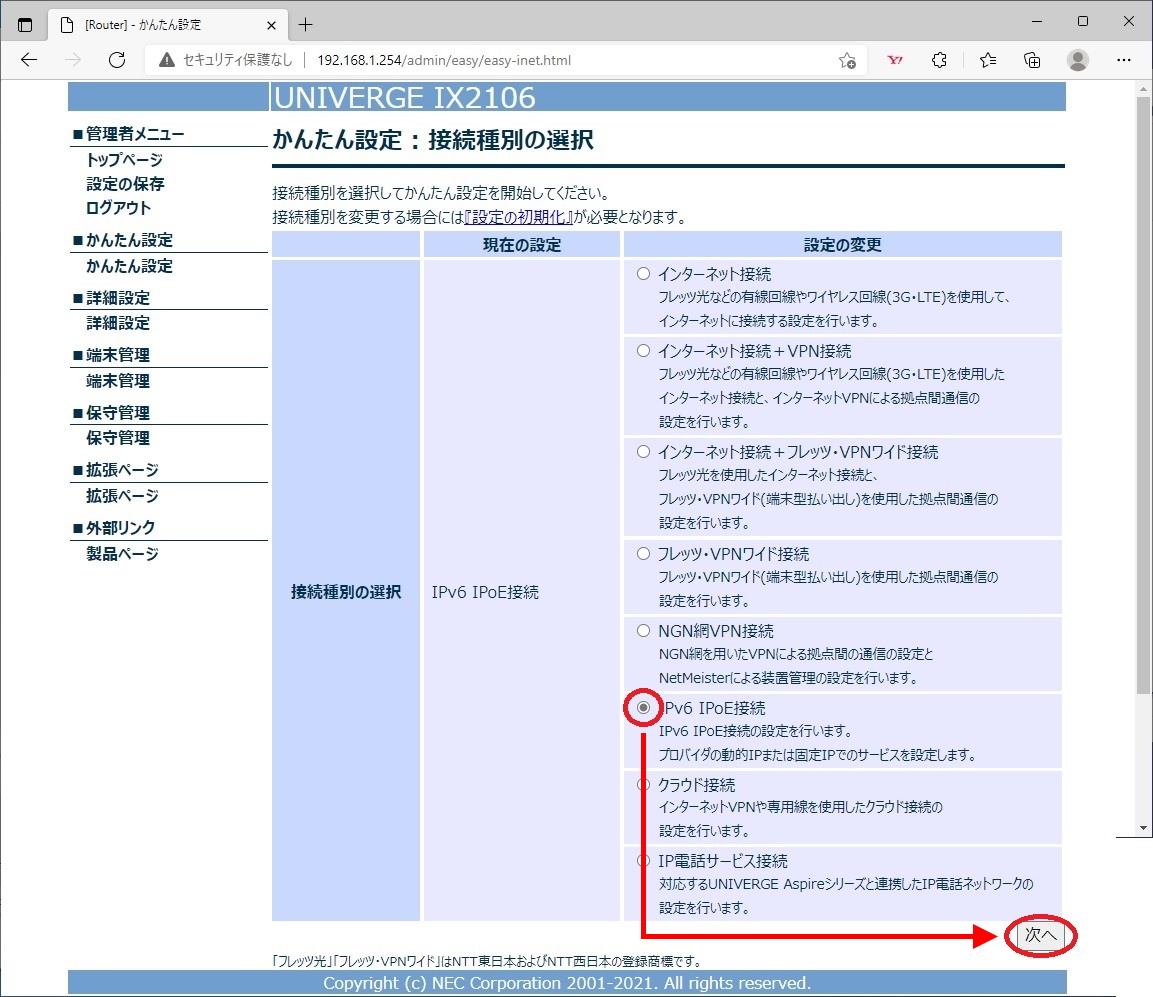Open the user profile avatar
Screen dimensions: 1153x997
tap(1077, 60)
